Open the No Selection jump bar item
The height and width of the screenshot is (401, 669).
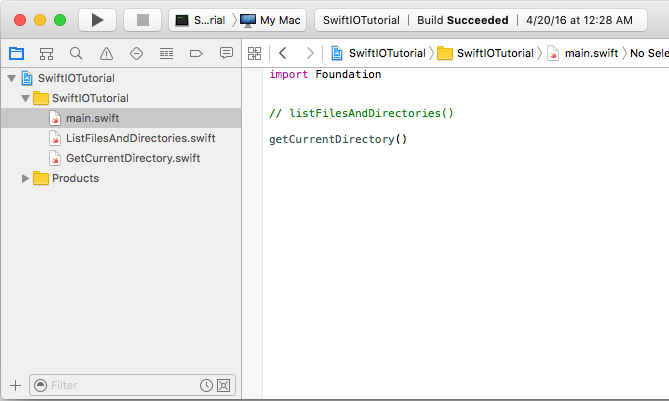coord(649,53)
